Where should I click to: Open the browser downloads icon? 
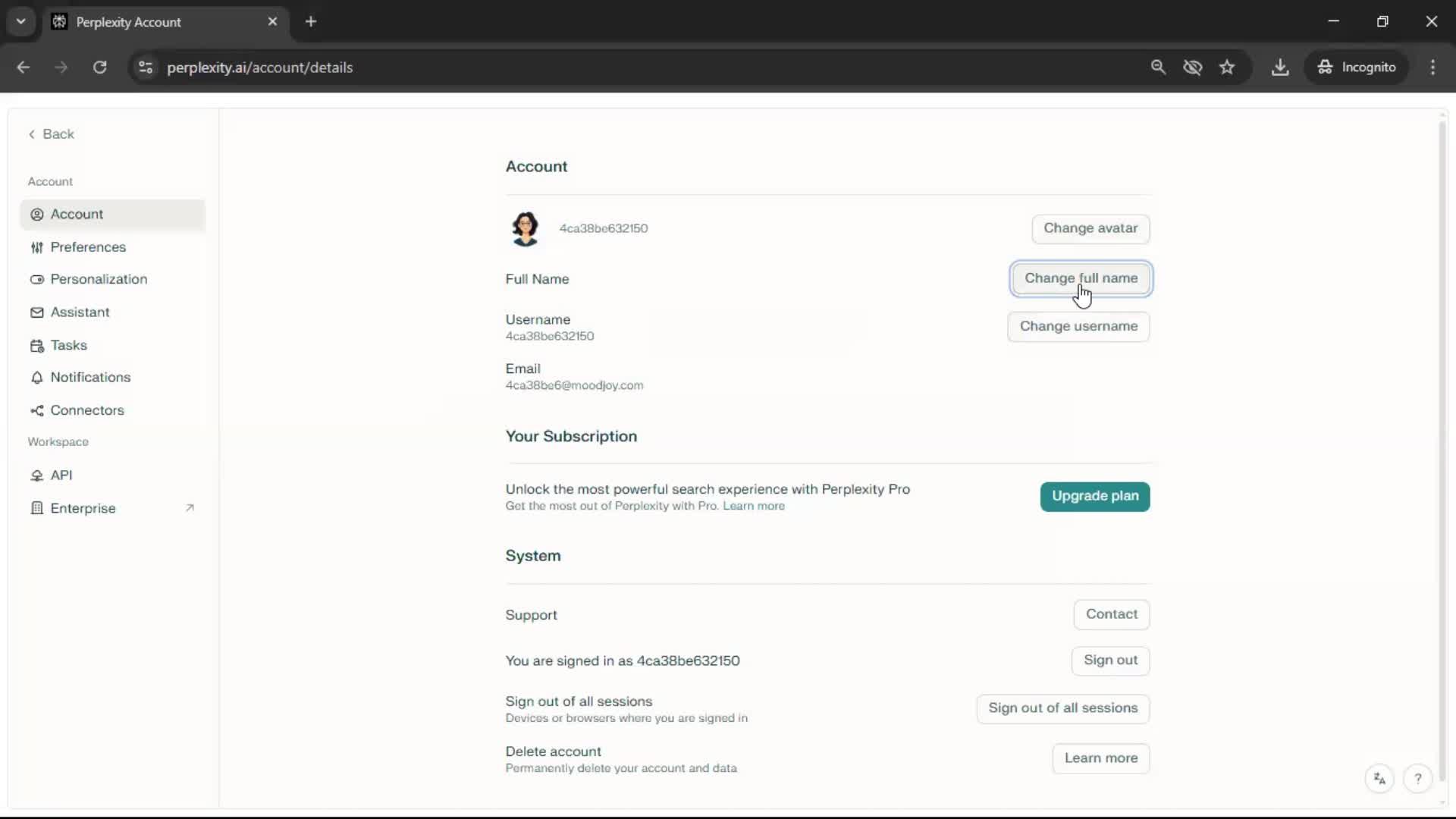pyautogui.click(x=1280, y=67)
